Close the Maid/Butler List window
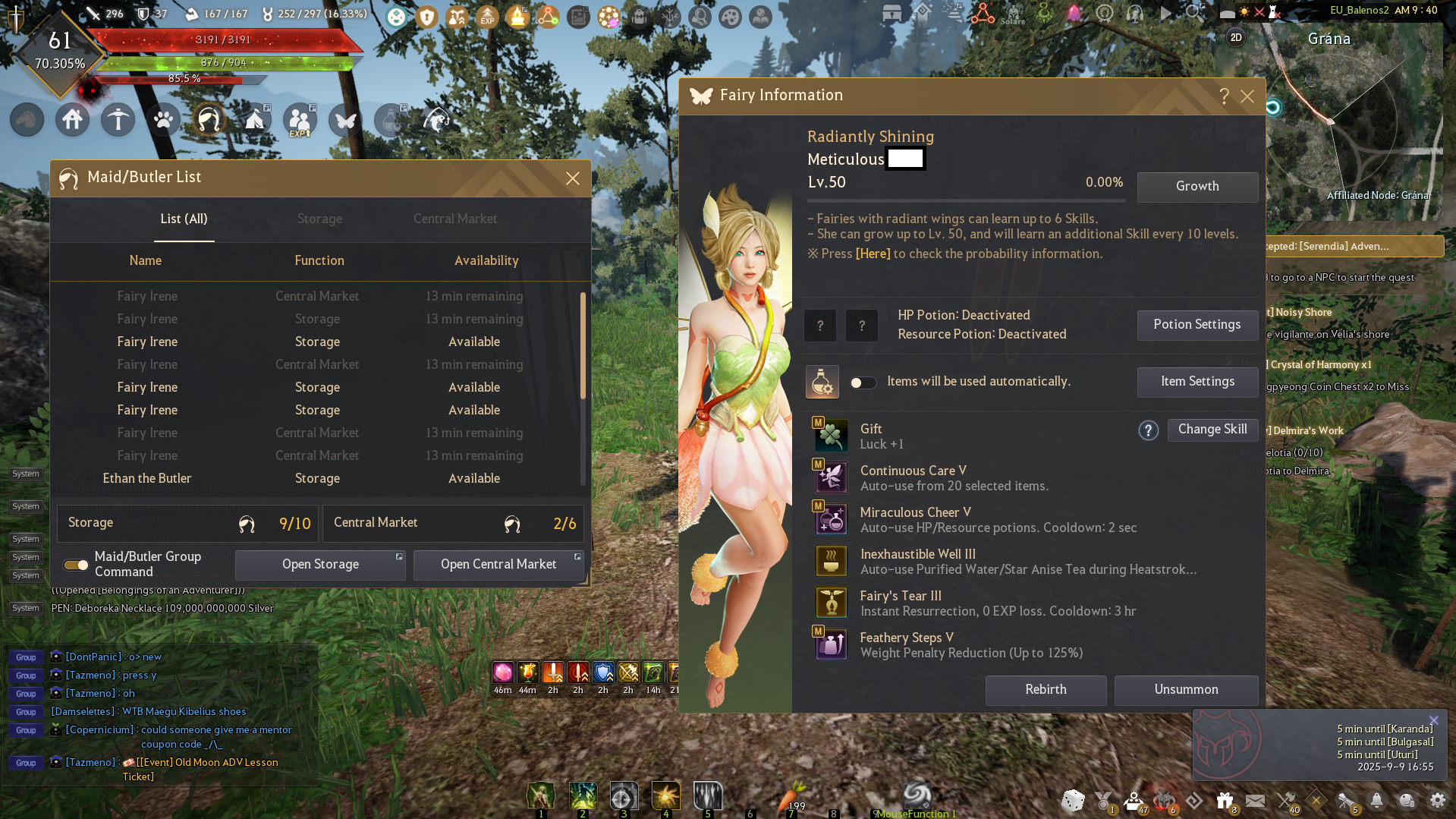Viewport: 1456px width, 819px height. [x=572, y=178]
